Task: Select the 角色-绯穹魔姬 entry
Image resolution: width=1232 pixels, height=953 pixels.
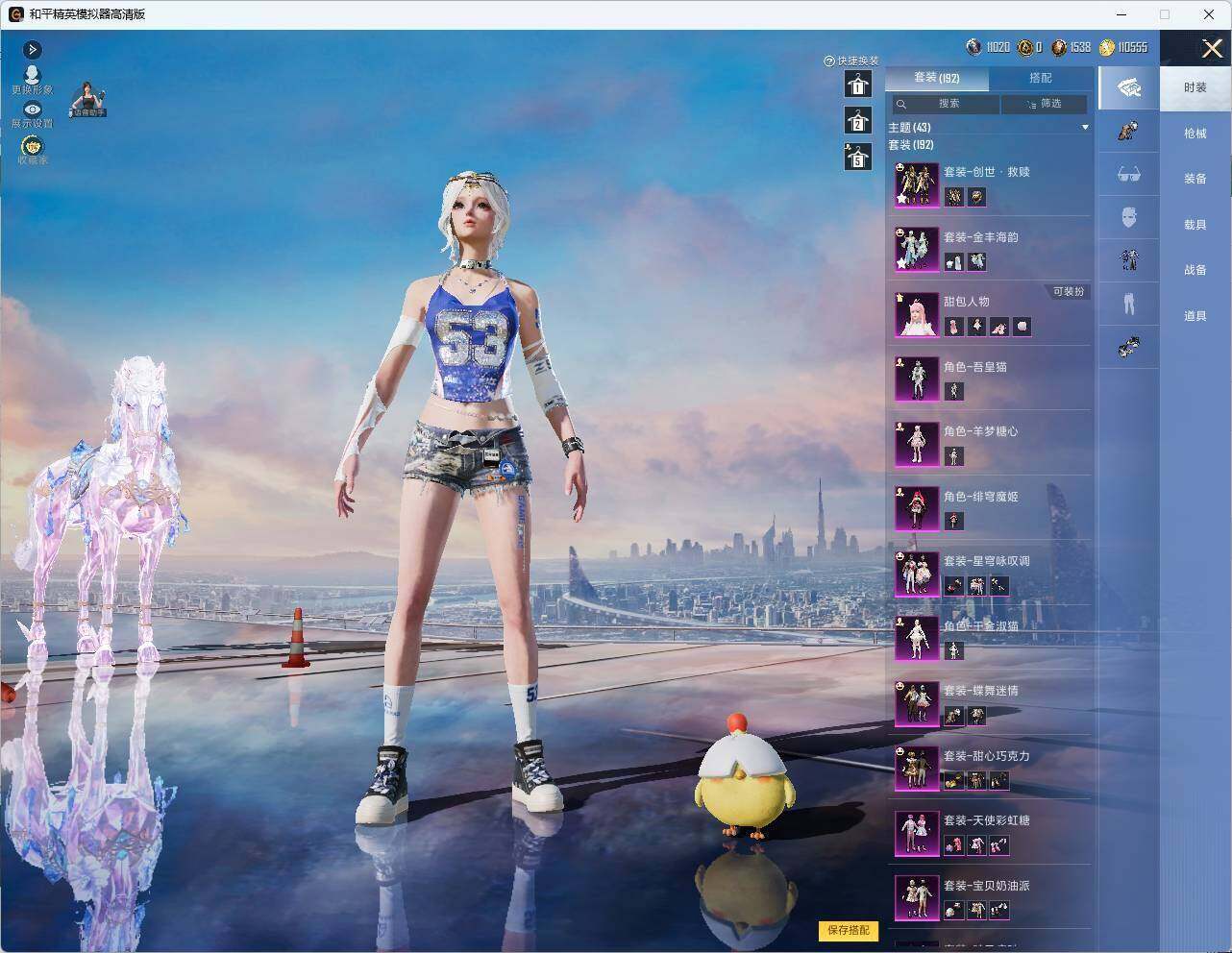Action: pyautogui.click(x=989, y=508)
